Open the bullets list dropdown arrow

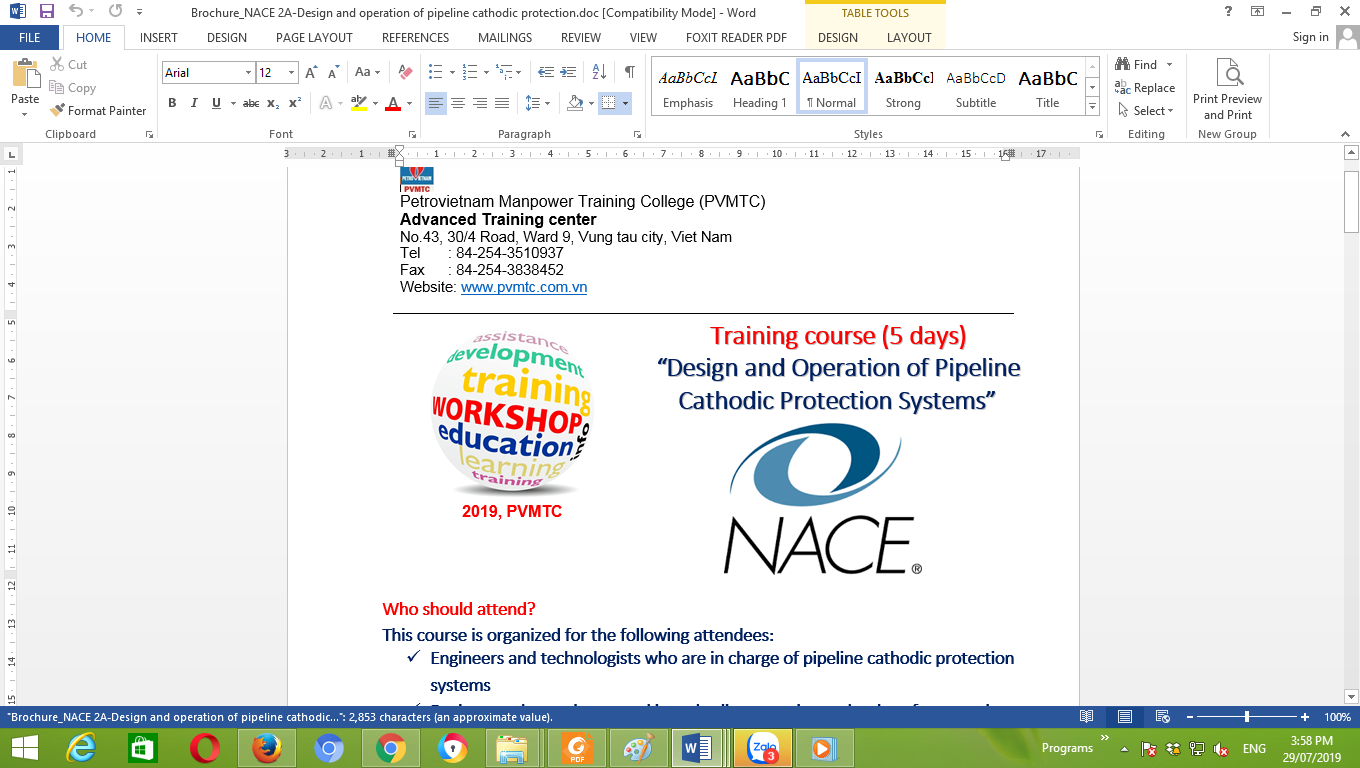pyautogui.click(x=450, y=72)
